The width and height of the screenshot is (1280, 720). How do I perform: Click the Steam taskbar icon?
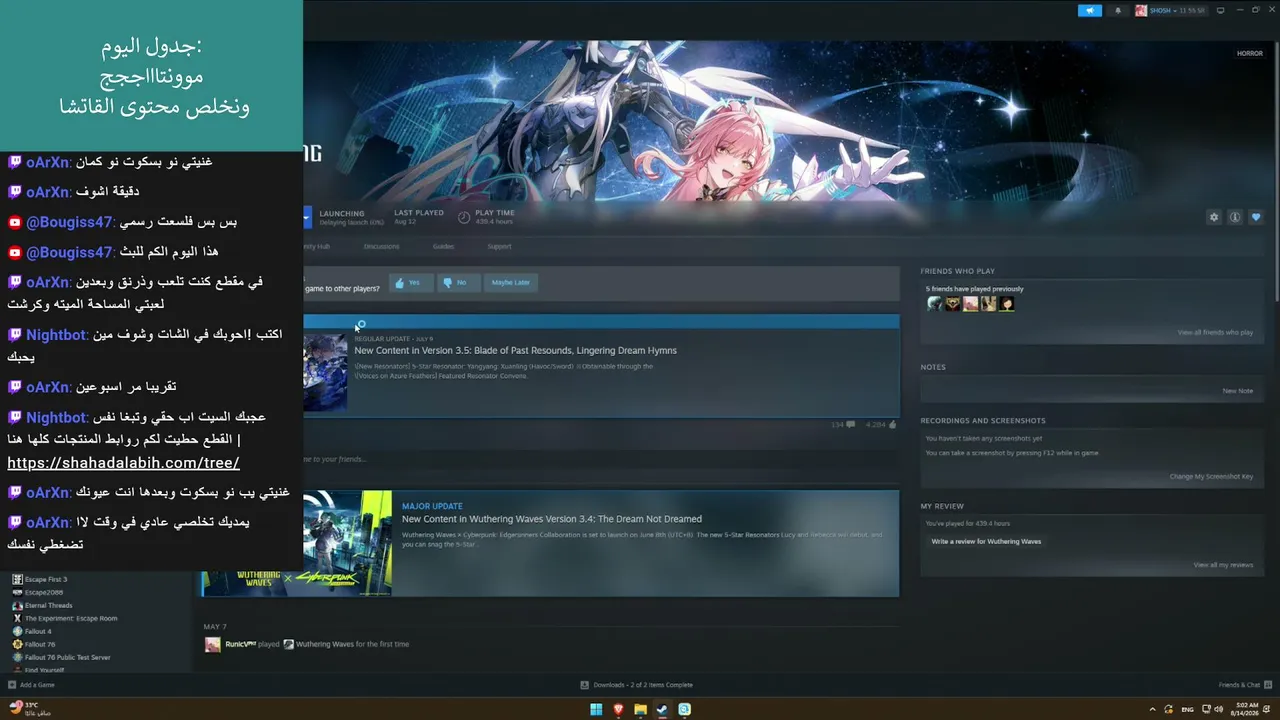click(662, 710)
